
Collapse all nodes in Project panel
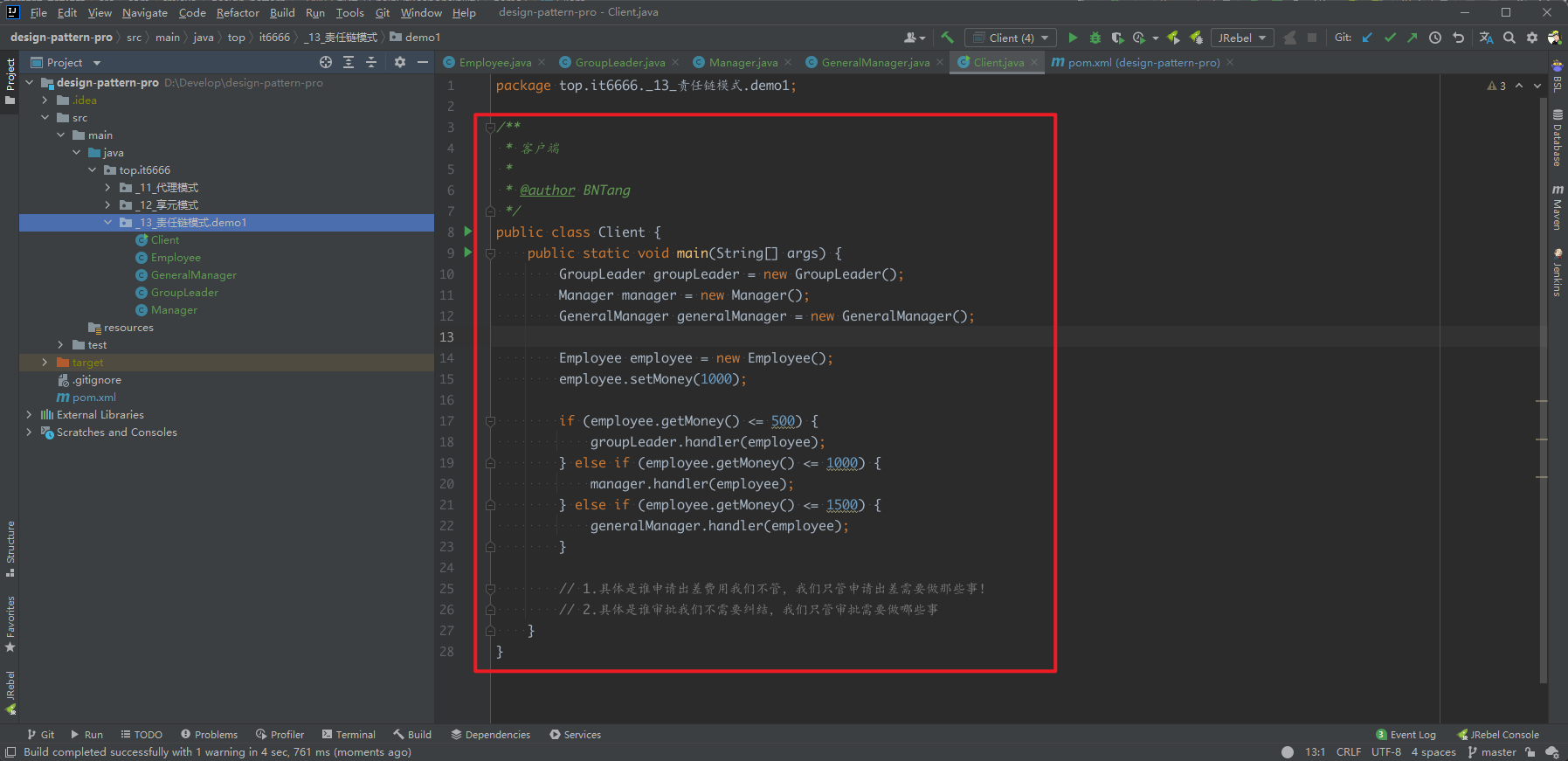coord(371,62)
